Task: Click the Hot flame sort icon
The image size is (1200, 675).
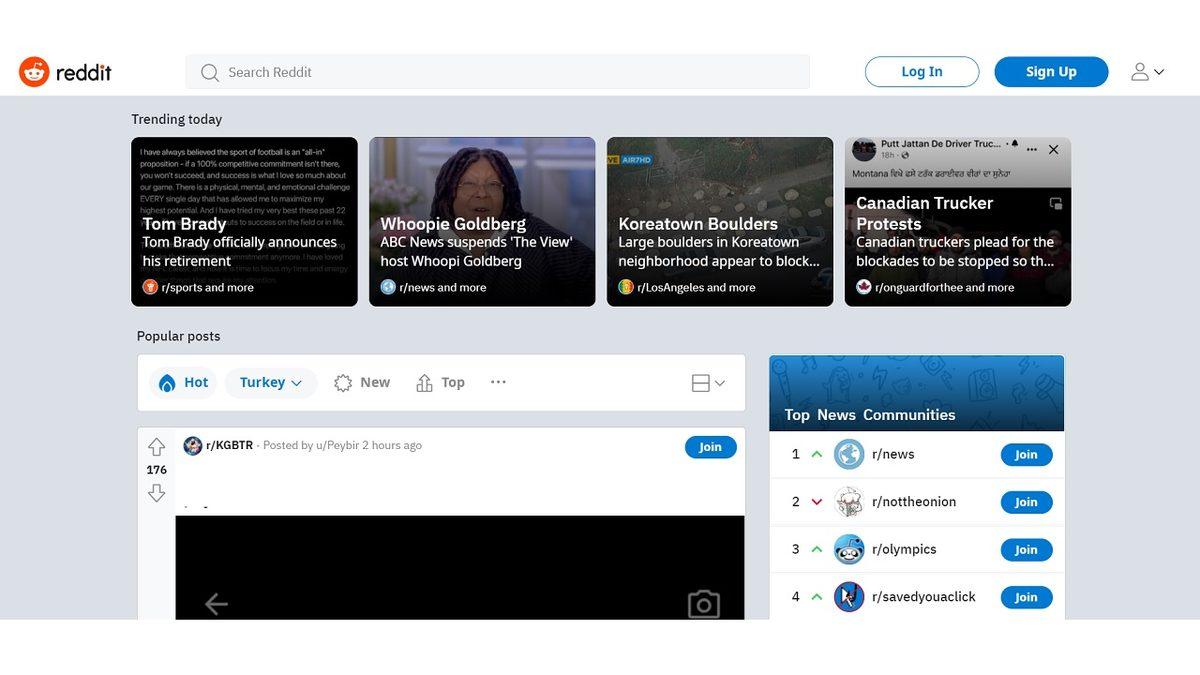Action: click(x=167, y=382)
